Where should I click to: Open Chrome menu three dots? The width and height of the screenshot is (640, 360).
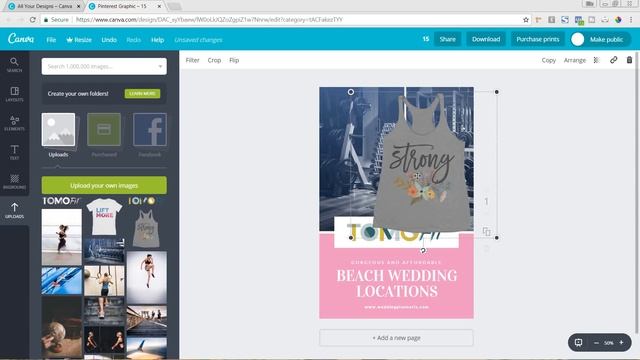[x=631, y=20]
